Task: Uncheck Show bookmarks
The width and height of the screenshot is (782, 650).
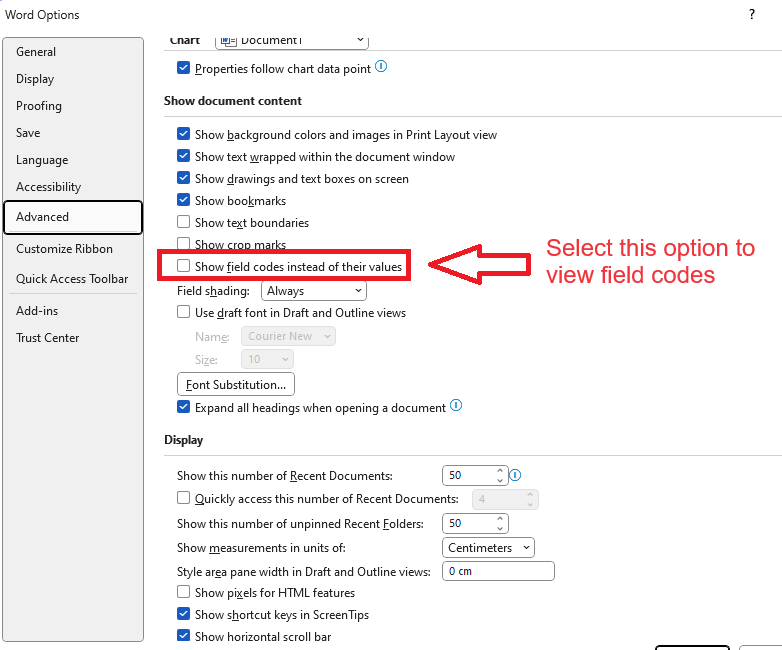Action: tap(184, 200)
